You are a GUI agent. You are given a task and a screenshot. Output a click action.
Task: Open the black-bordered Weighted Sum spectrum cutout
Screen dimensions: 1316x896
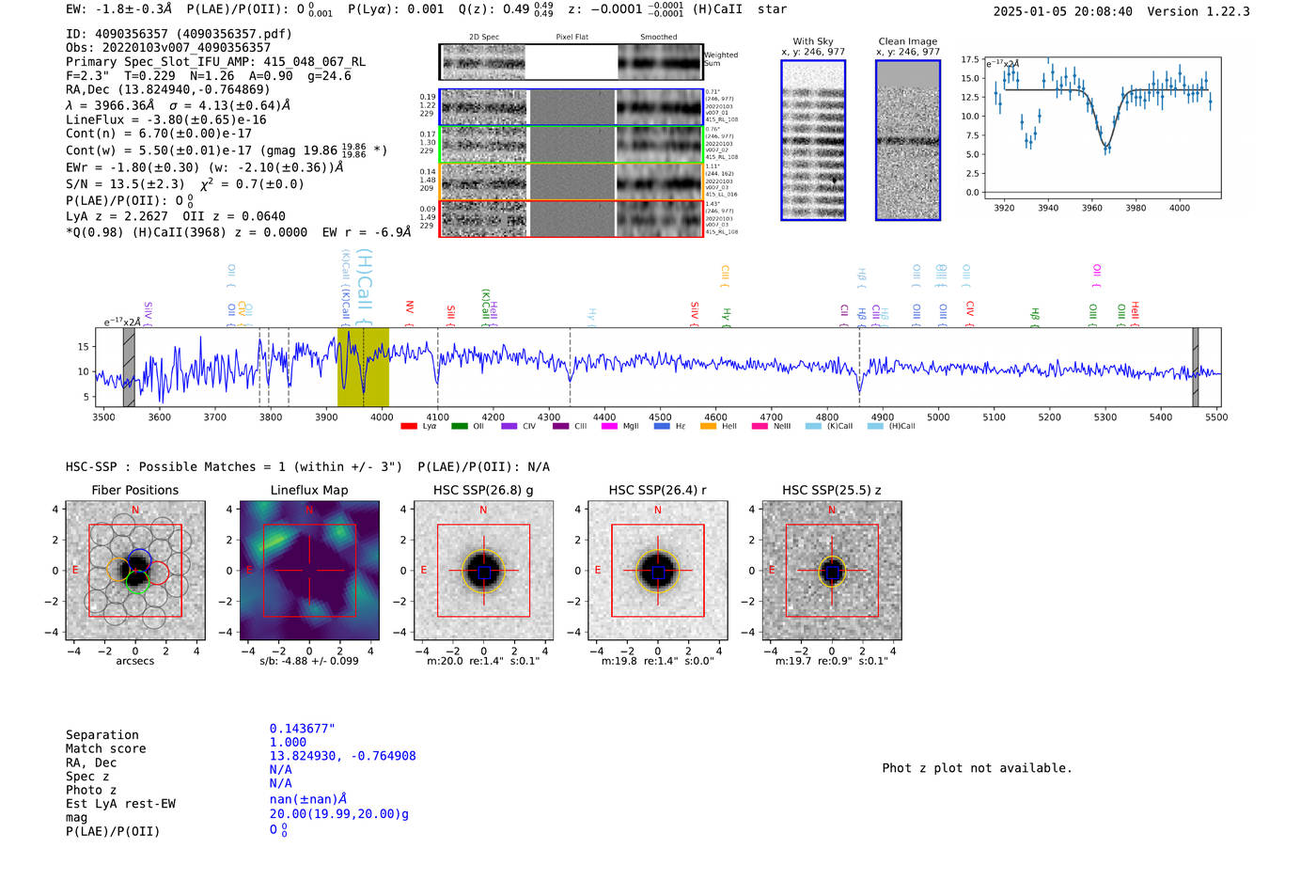click(572, 62)
